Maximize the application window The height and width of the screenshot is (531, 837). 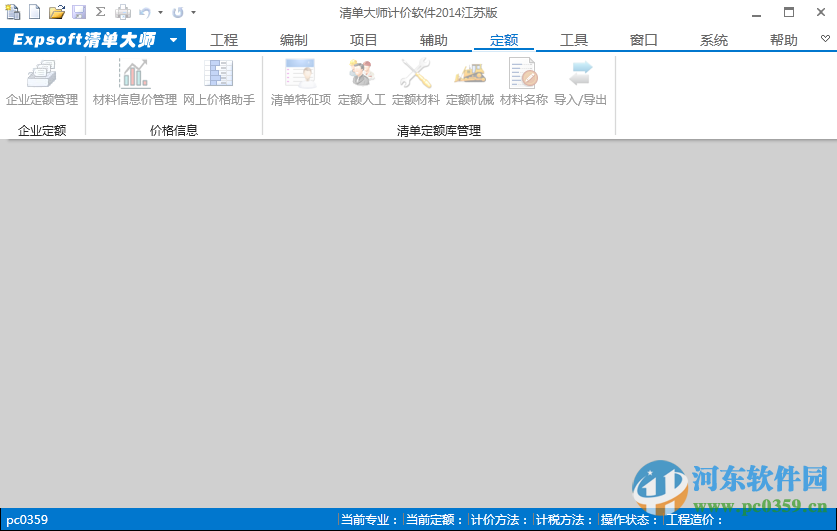click(x=789, y=12)
